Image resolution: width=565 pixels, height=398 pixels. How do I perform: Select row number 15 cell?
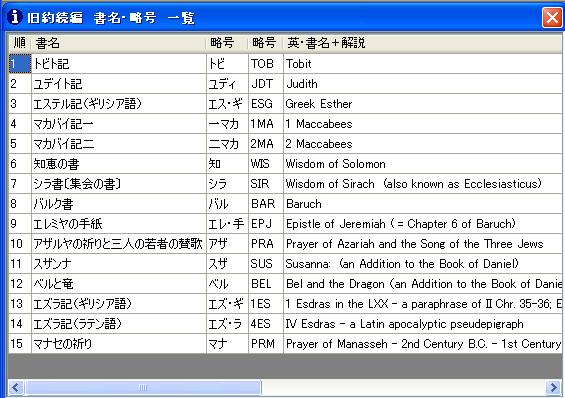click(20, 344)
